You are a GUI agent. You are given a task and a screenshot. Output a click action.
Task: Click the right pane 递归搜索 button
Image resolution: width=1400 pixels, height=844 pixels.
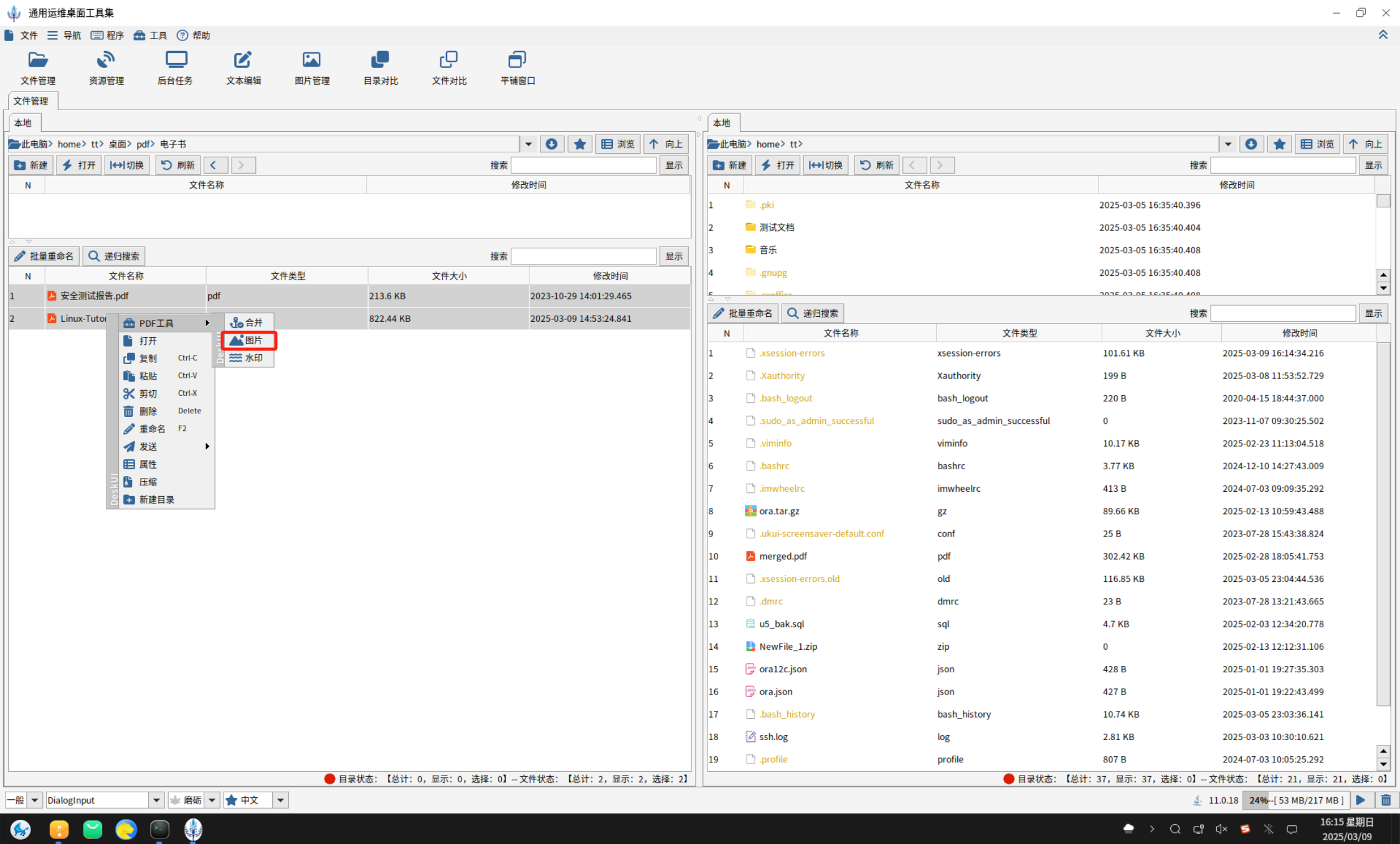(813, 314)
